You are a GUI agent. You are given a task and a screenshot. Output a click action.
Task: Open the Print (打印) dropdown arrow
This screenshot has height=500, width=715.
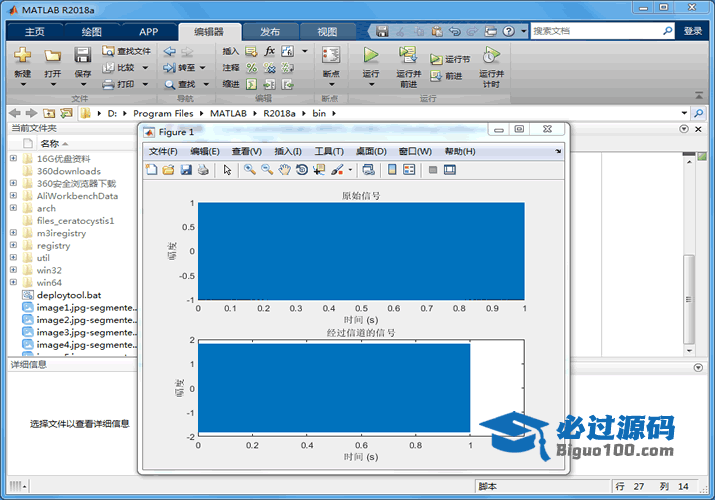[145, 84]
